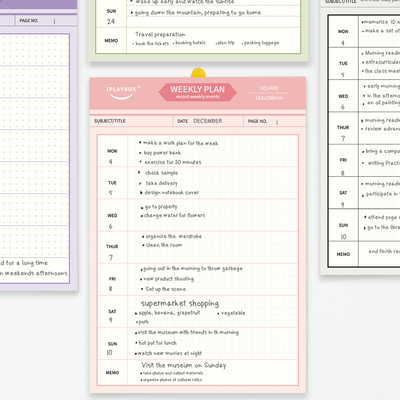This screenshot has width=400, height=400.
Task: Select the DECEMBER date entry
Action: pyautogui.click(x=208, y=121)
